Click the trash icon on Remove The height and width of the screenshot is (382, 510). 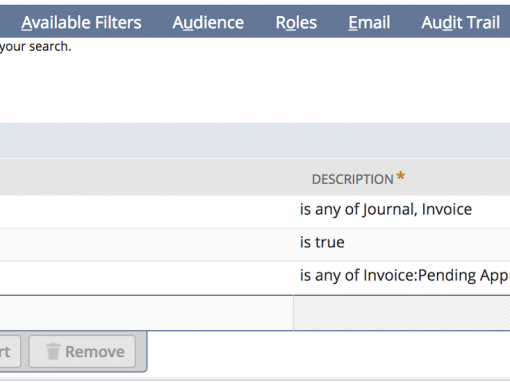(x=53, y=351)
